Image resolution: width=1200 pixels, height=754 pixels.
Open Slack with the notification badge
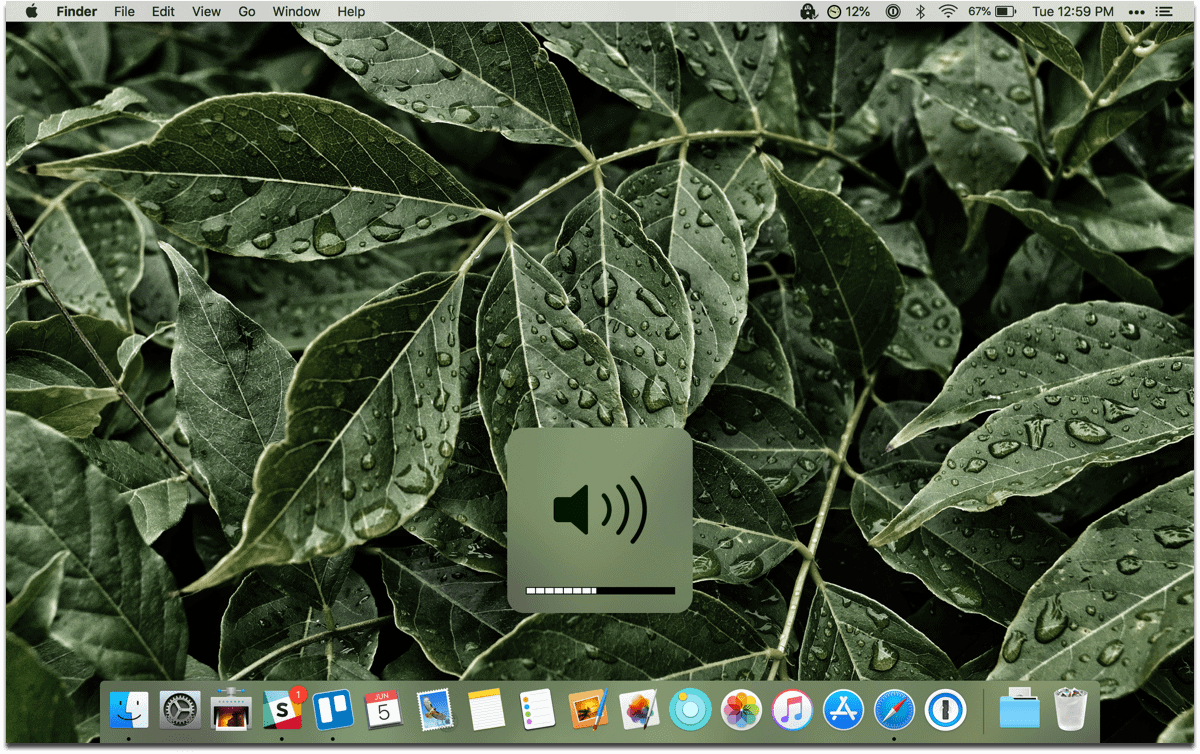pyautogui.click(x=282, y=710)
